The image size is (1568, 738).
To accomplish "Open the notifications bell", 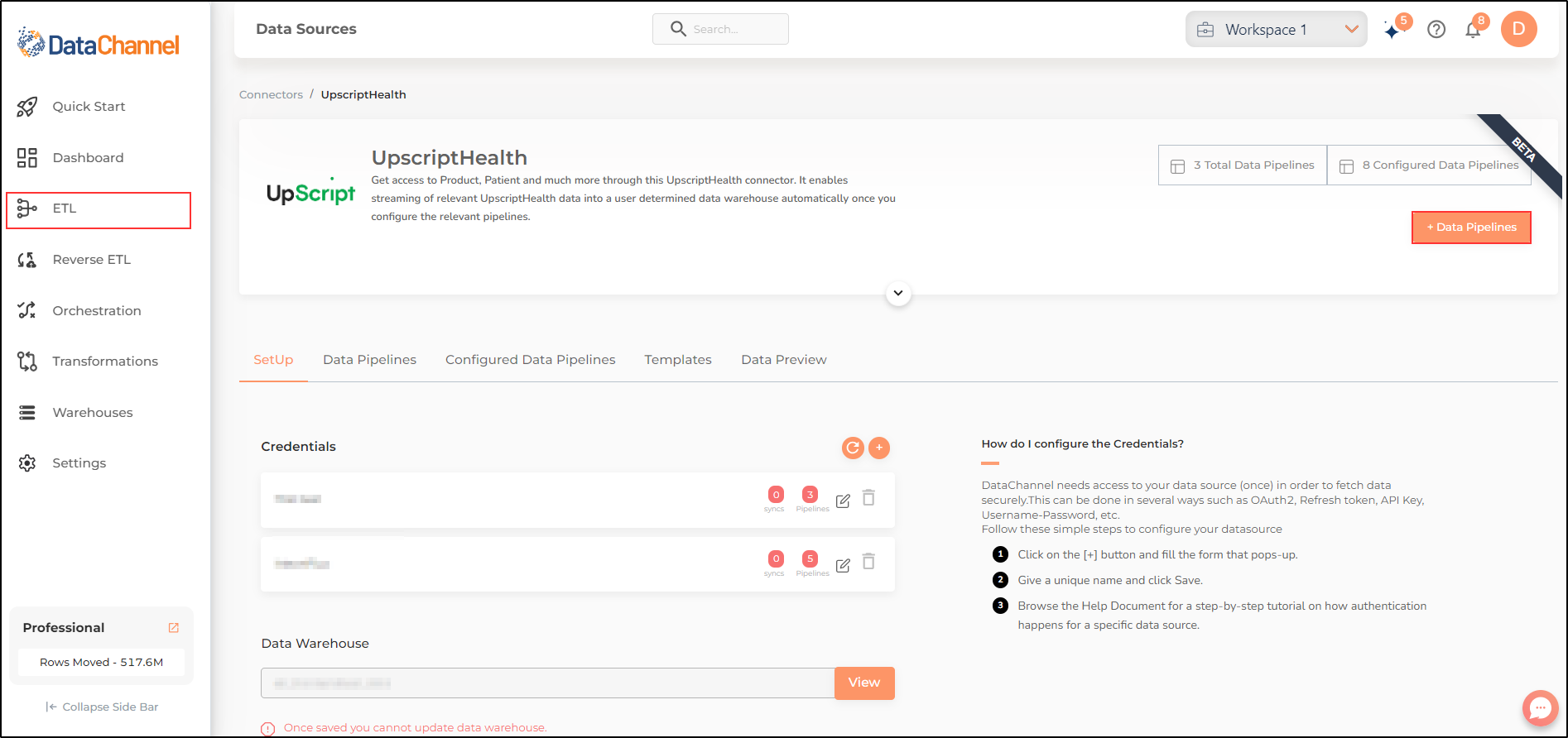I will coord(1473,30).
